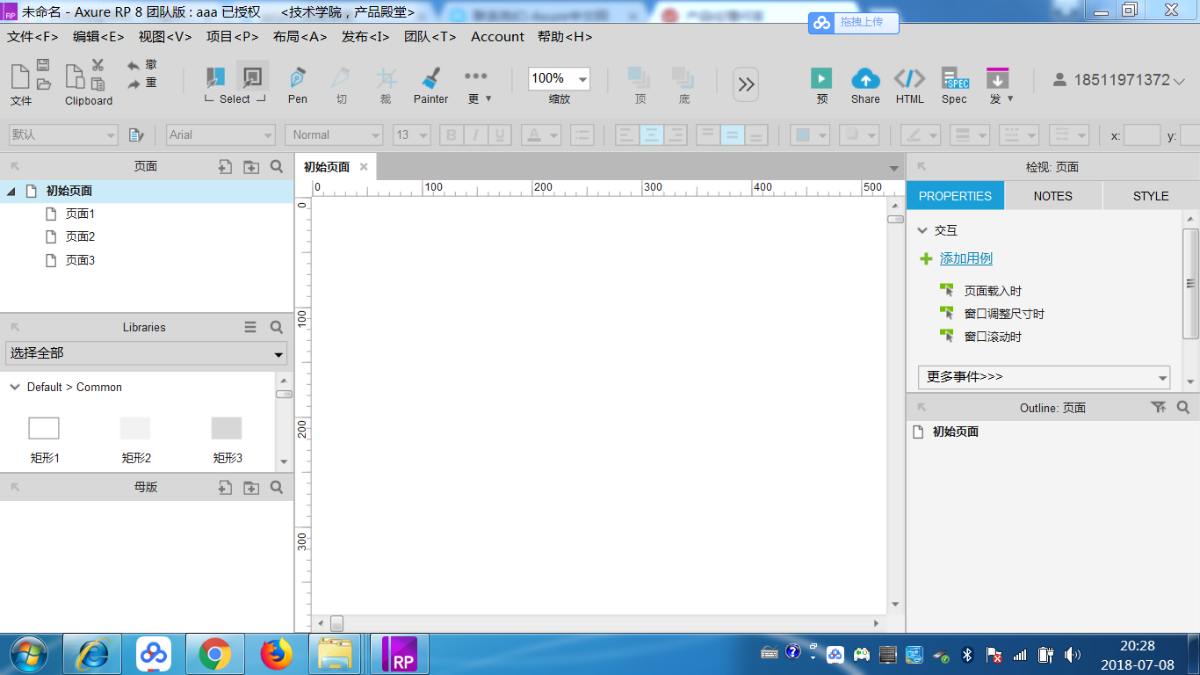Search in the Outline panel

(1183, 407)
